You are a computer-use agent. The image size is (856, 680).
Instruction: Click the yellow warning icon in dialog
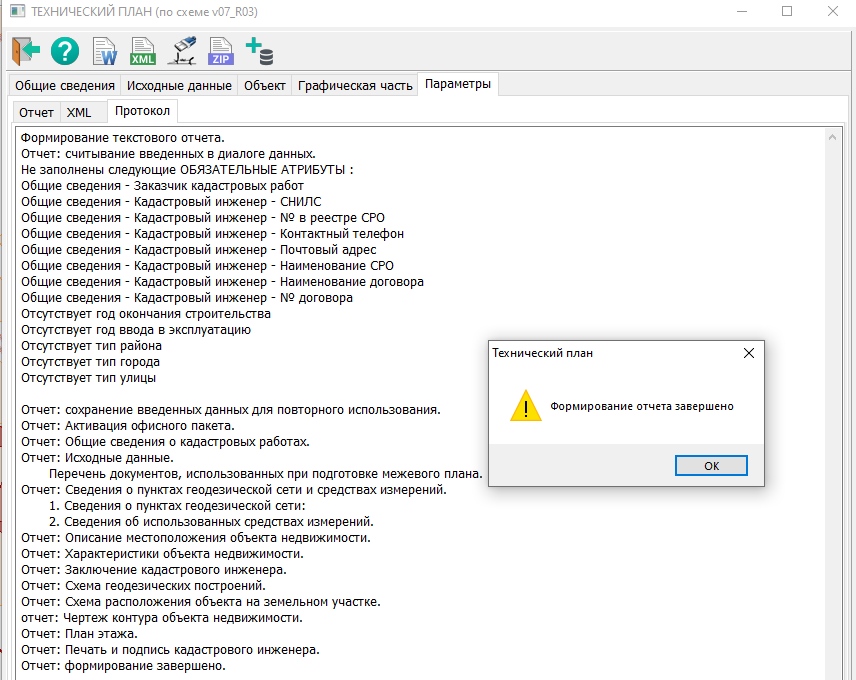click(525, 406)
